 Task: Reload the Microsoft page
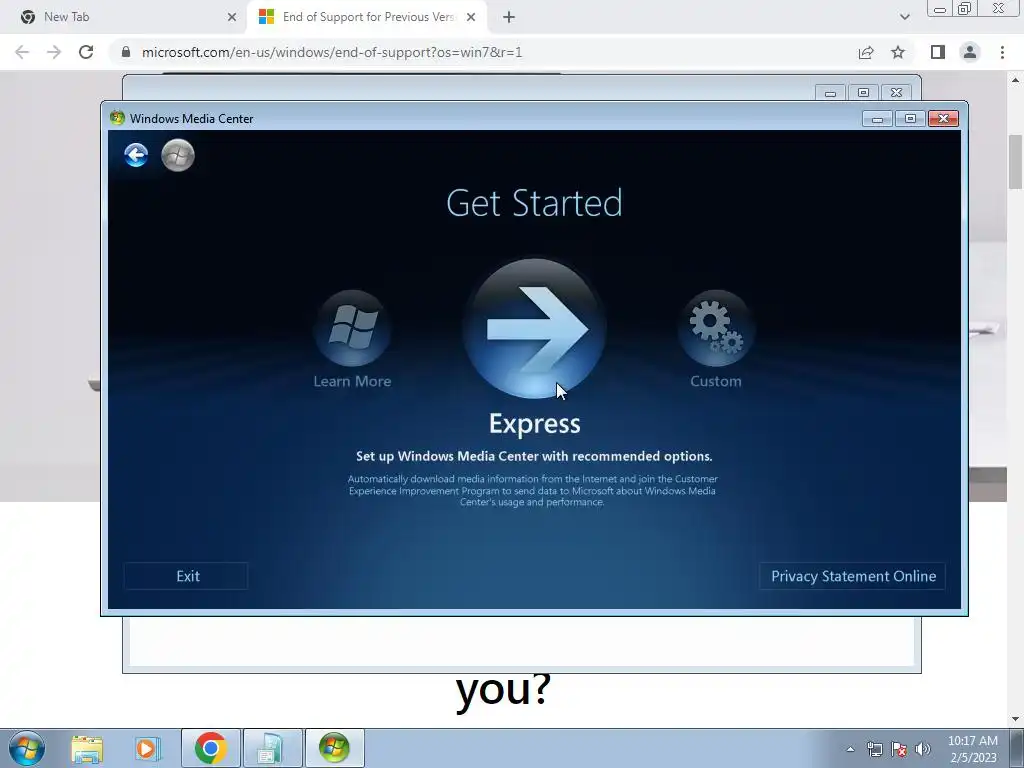pyautogui.click(x=86, y=52)
